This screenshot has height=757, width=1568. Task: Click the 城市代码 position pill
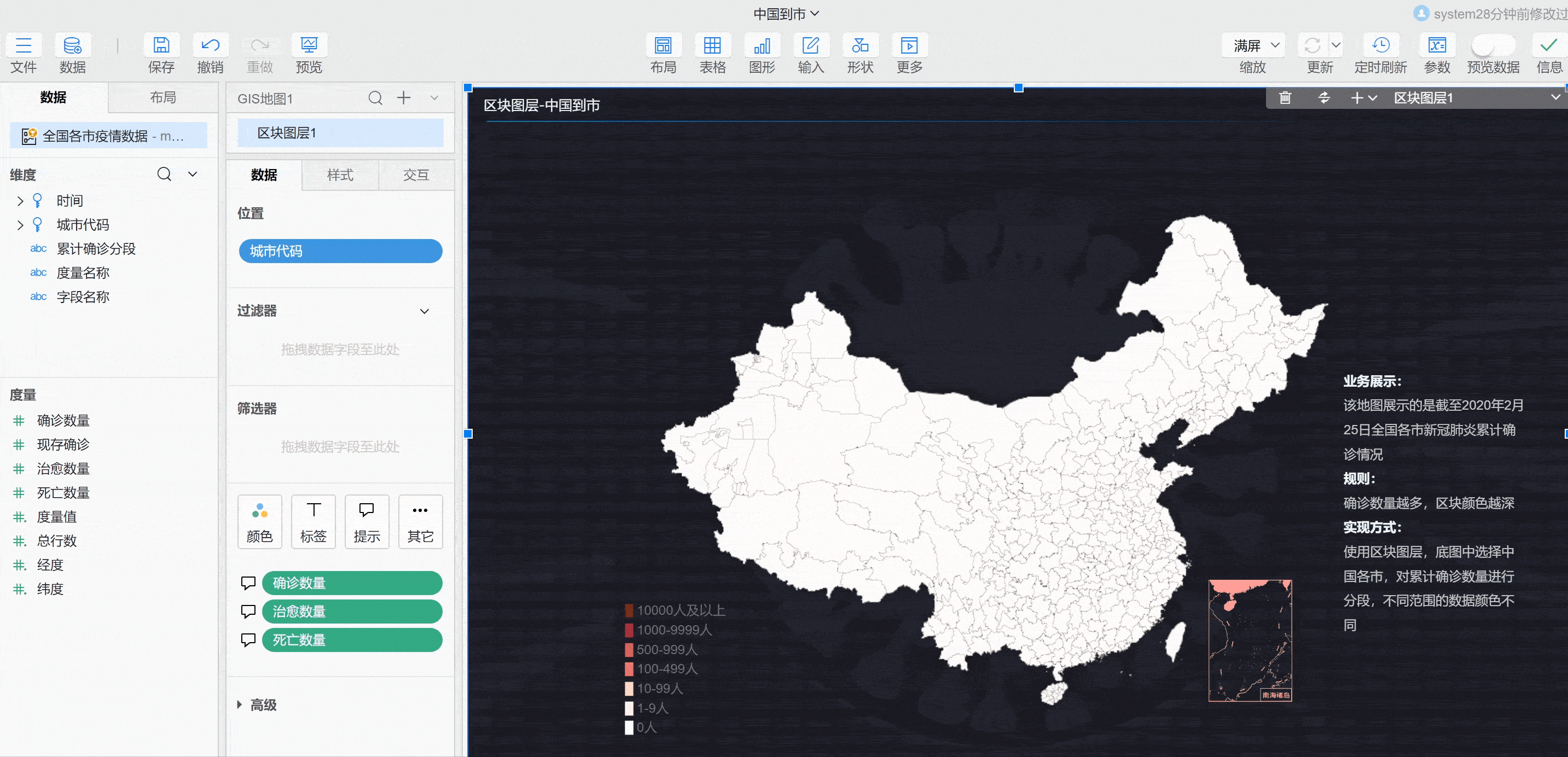point(341,251)
